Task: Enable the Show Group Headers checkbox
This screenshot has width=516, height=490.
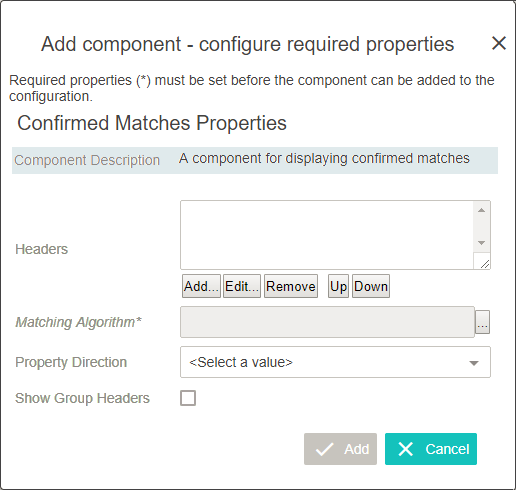Action: click(188, 398)
